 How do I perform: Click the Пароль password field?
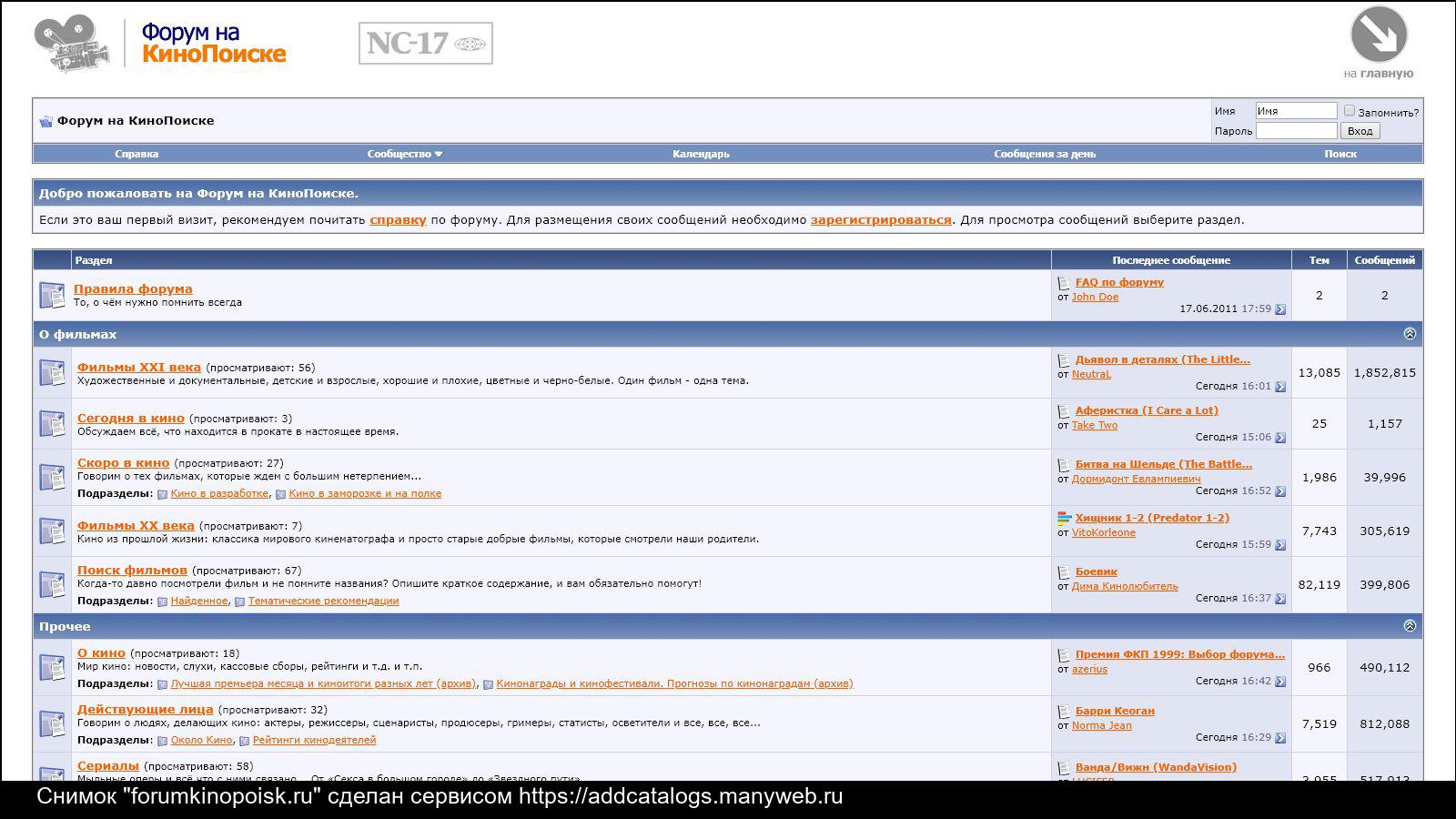[x=1296, y=131]
